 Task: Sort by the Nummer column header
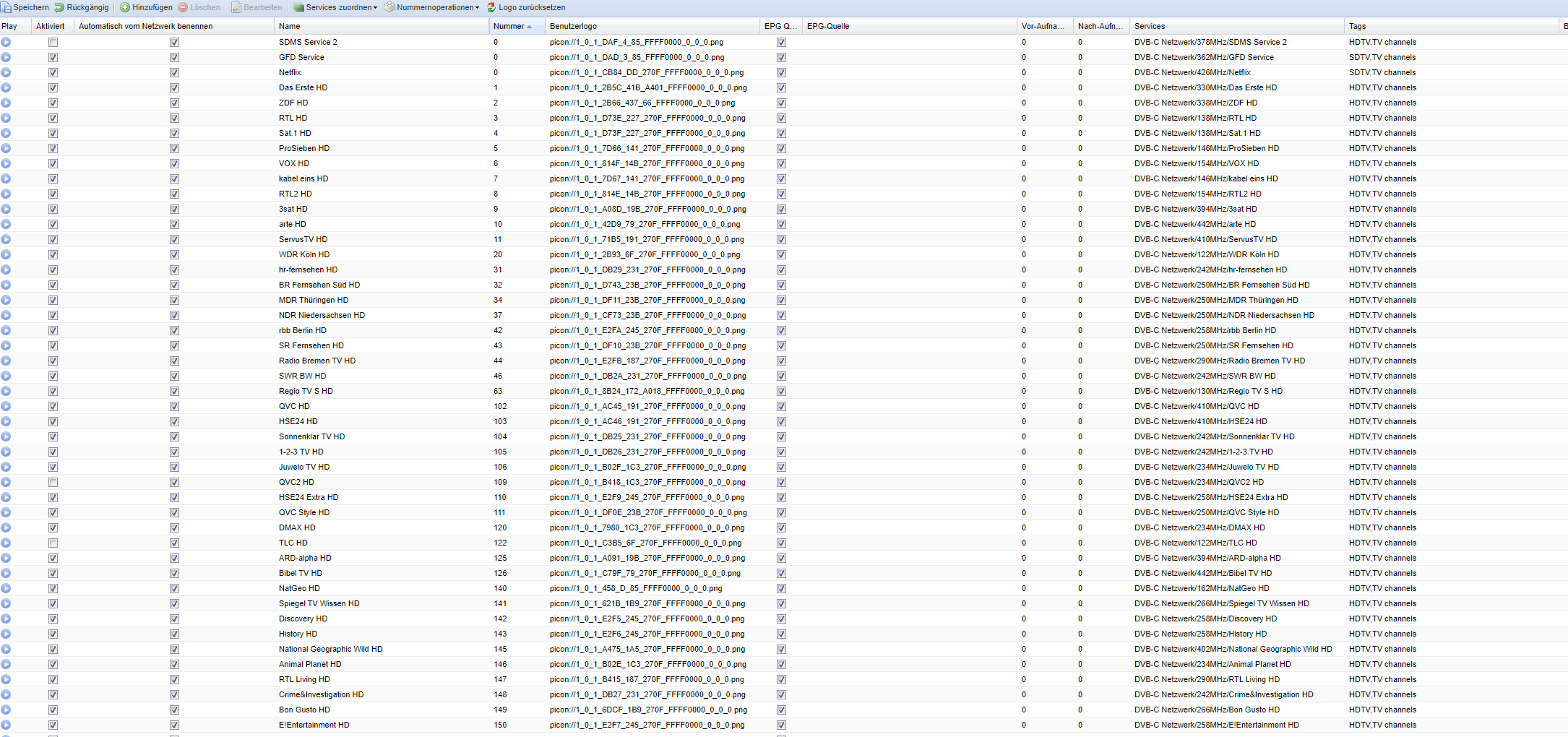pyautogui.click(x=517, y=26)
